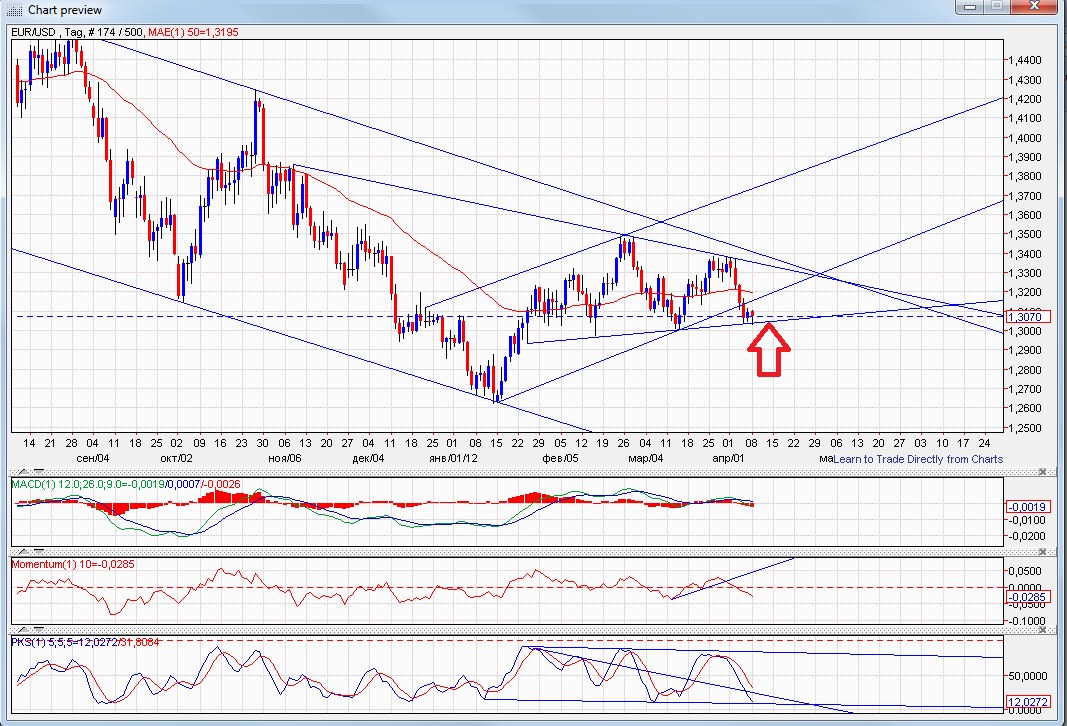
Task: Close the MACD indicator panel
Action: (1042, 472)
